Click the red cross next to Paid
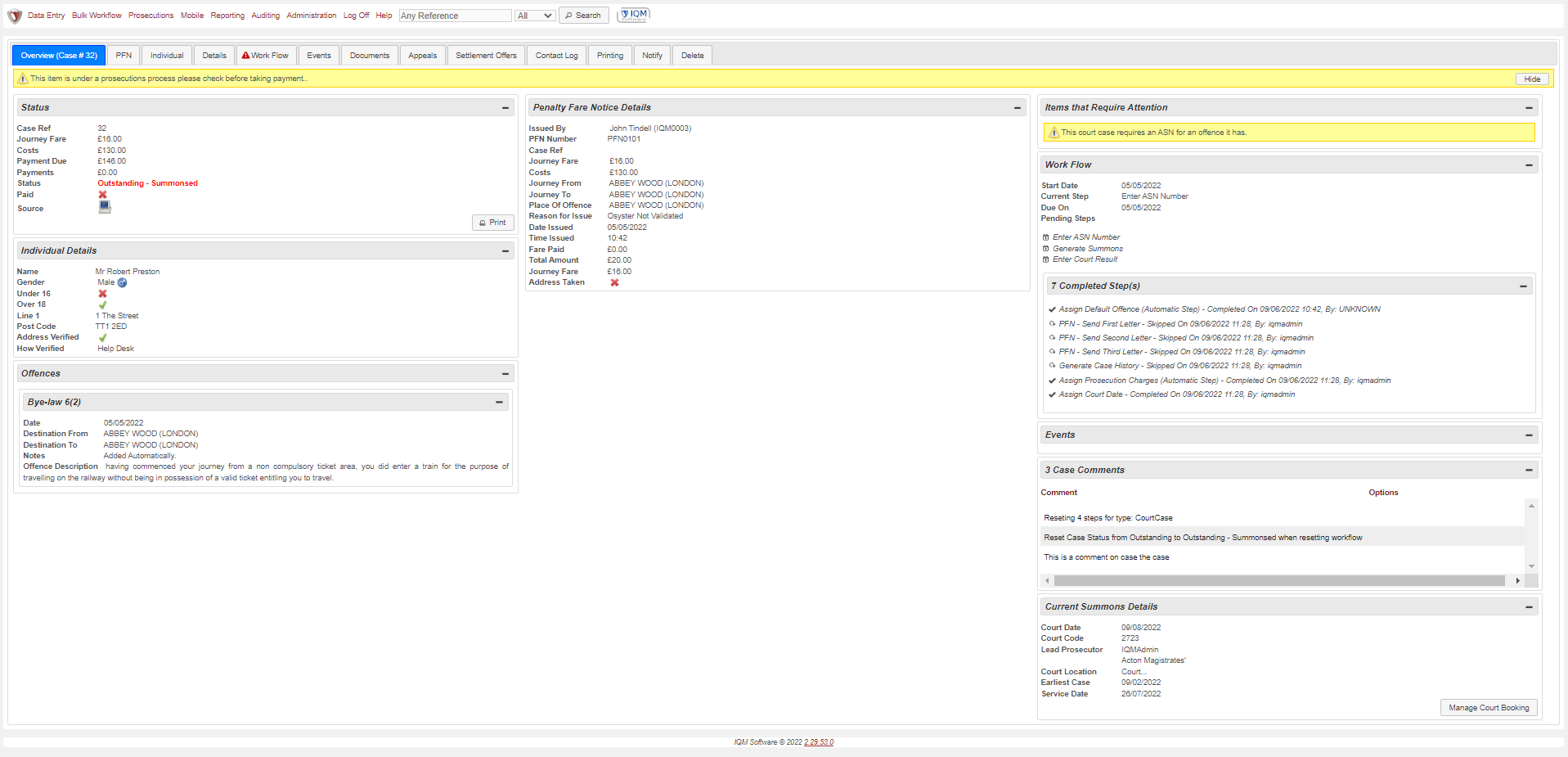This screenshot has height=757, width=1568. point(103,195)
